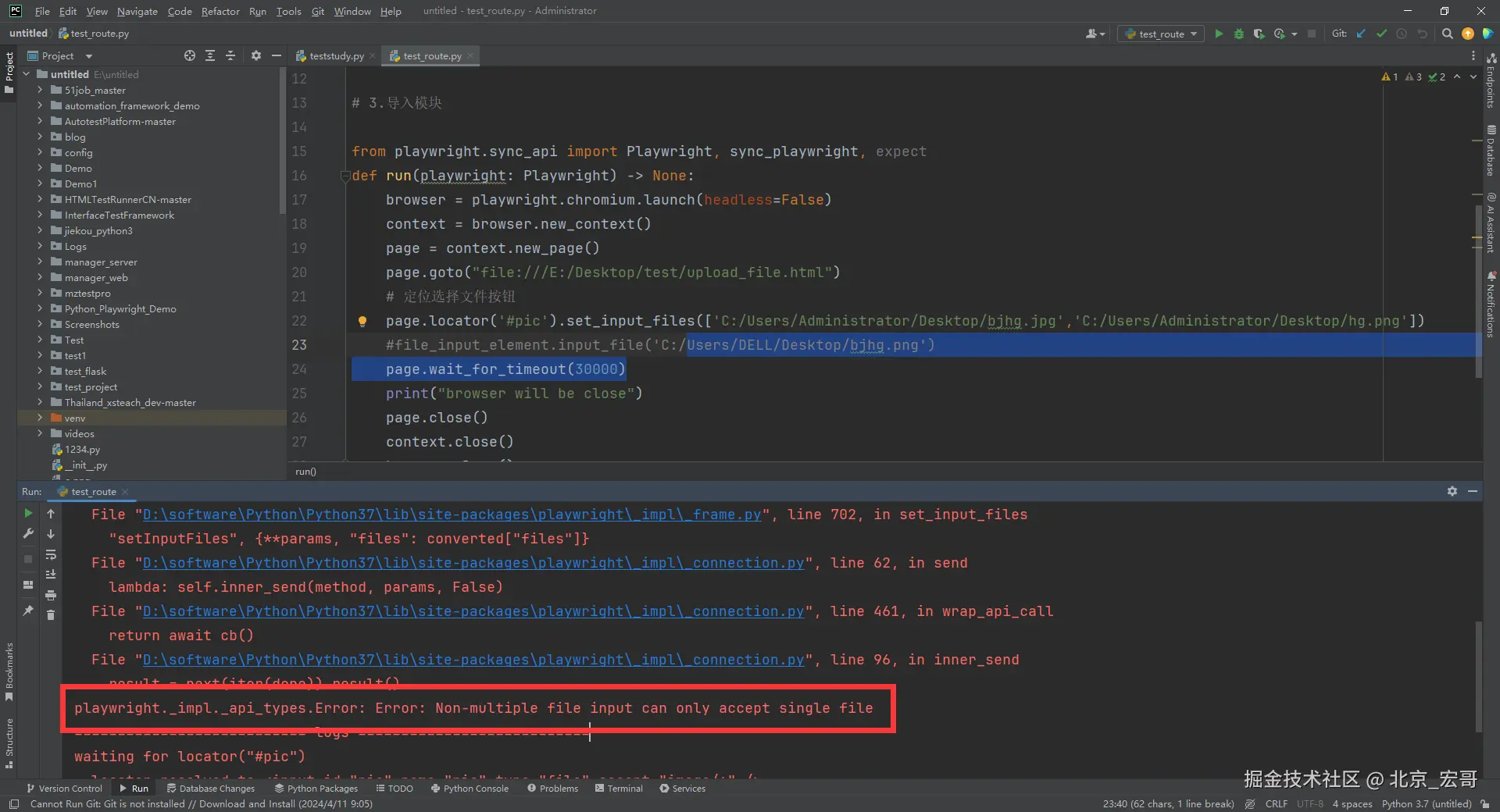Viewport: 1500px width, 812px height.
Task: Clear Run console with trash icon
Action: click(51, 614)
